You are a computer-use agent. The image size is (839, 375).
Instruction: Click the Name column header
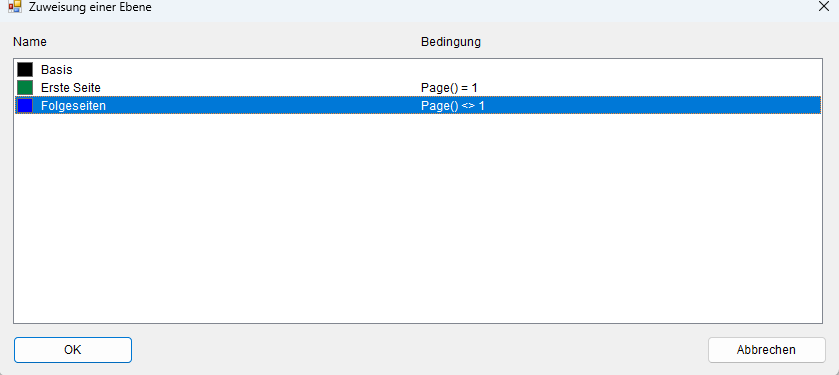(30, 42)
